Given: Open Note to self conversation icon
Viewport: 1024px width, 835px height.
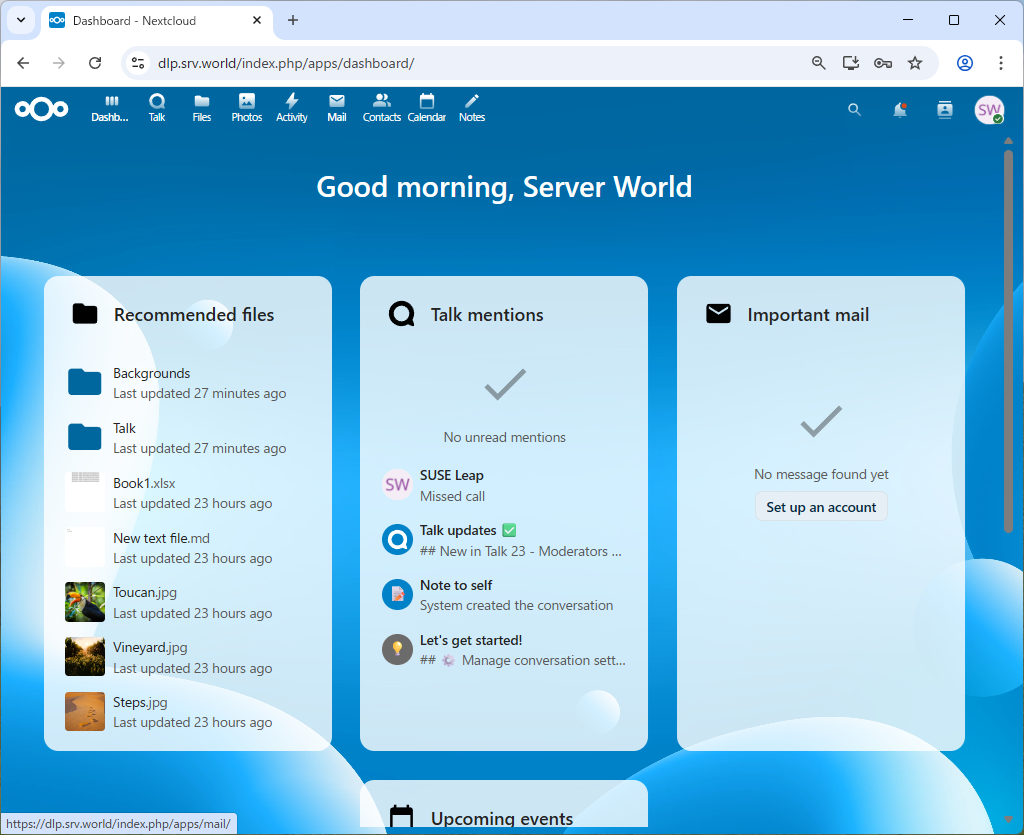Looking at the screenshot, I should (397, 595).
